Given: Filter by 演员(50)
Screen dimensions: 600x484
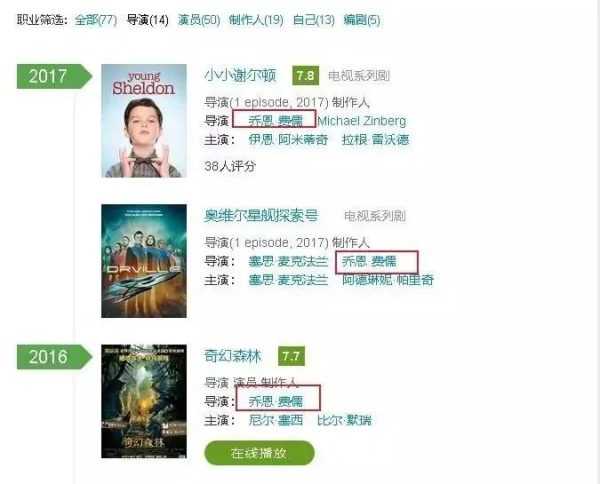Looking at the screenshot, I should pos(199,20).
